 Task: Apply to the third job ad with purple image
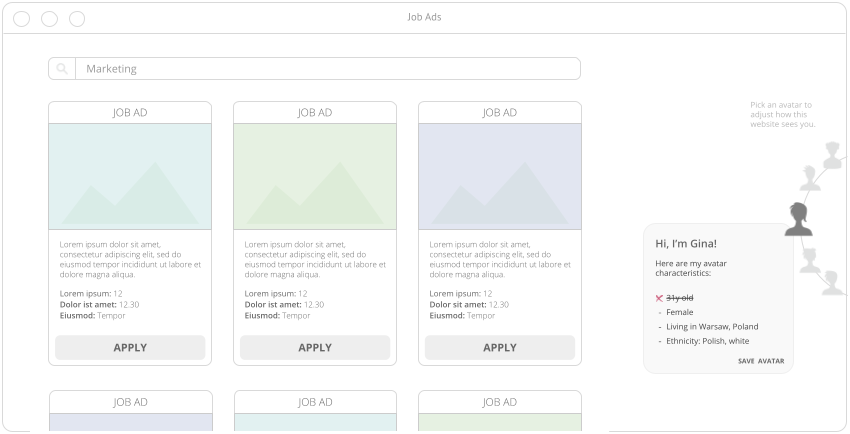click(x=499, y=348)
